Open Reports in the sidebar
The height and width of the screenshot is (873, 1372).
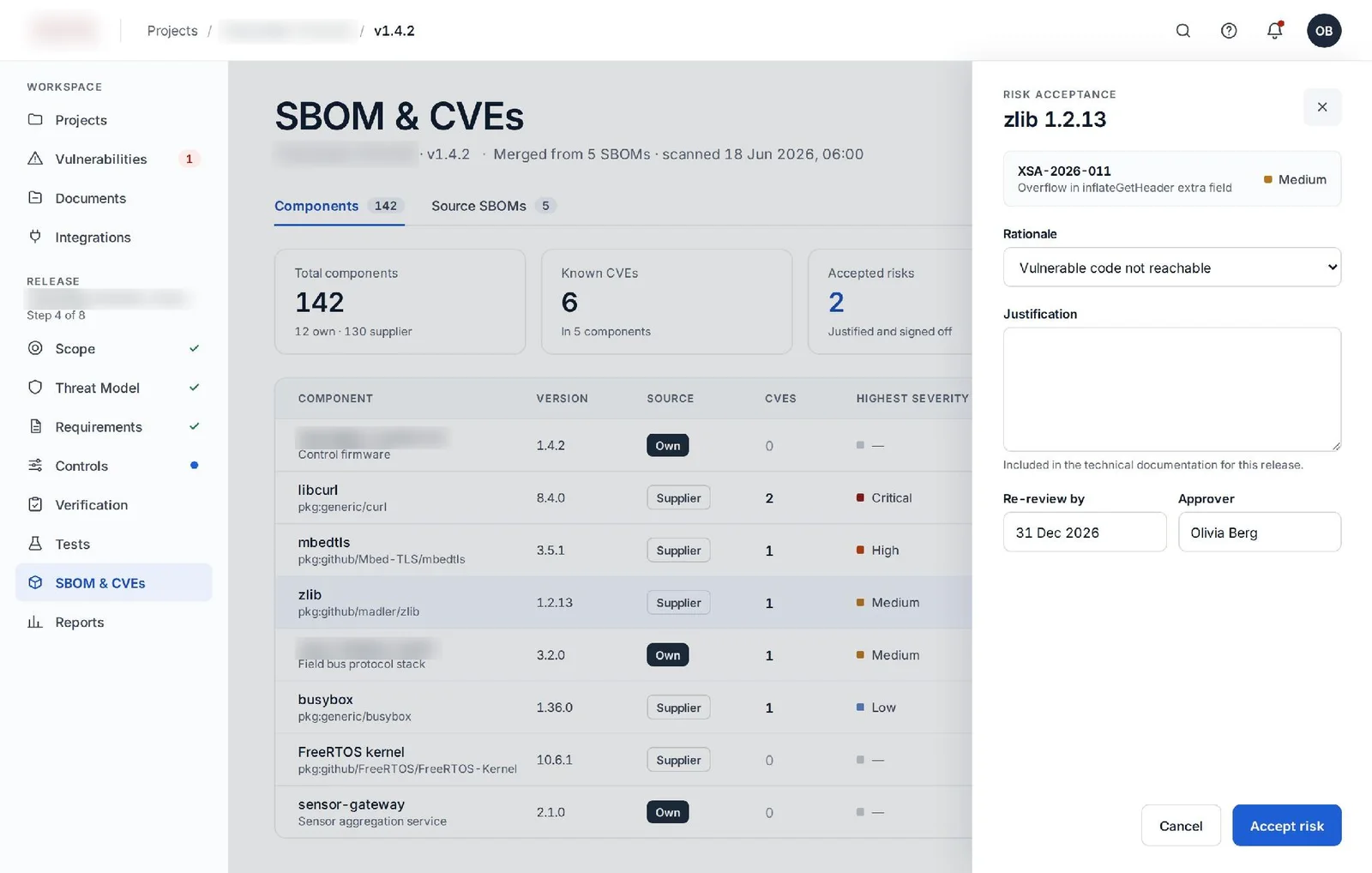point(113,623)
